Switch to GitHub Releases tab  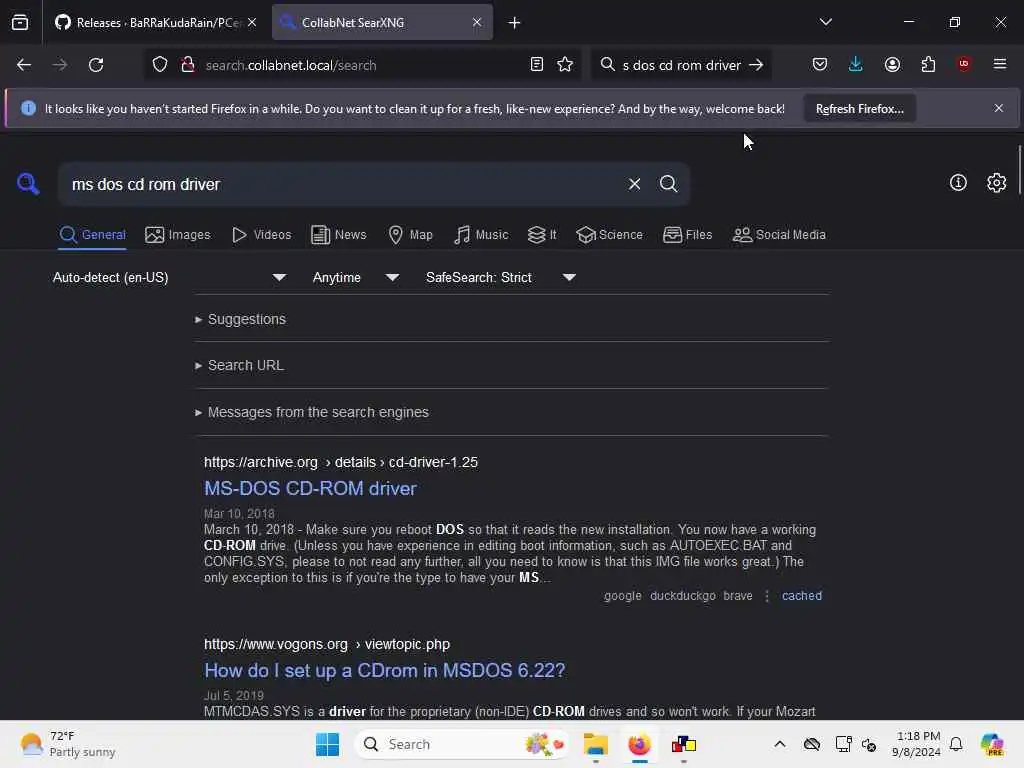point(149,23)
